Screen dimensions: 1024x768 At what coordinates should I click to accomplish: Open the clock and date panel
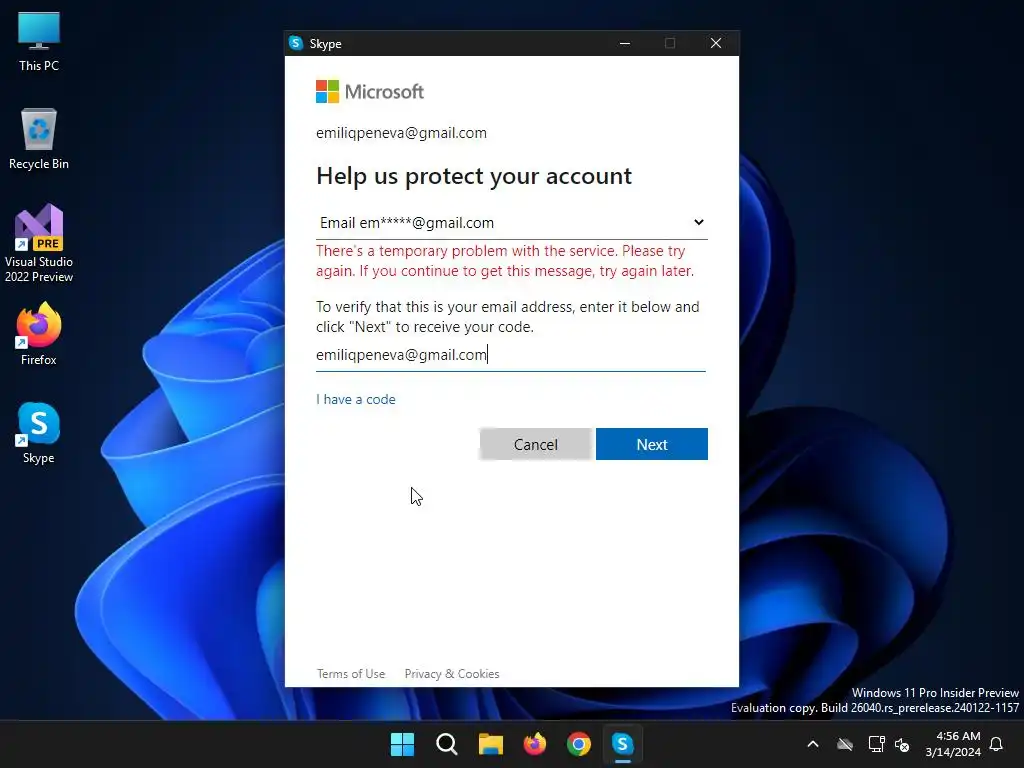pyautogui.click(x=953, y=744)
